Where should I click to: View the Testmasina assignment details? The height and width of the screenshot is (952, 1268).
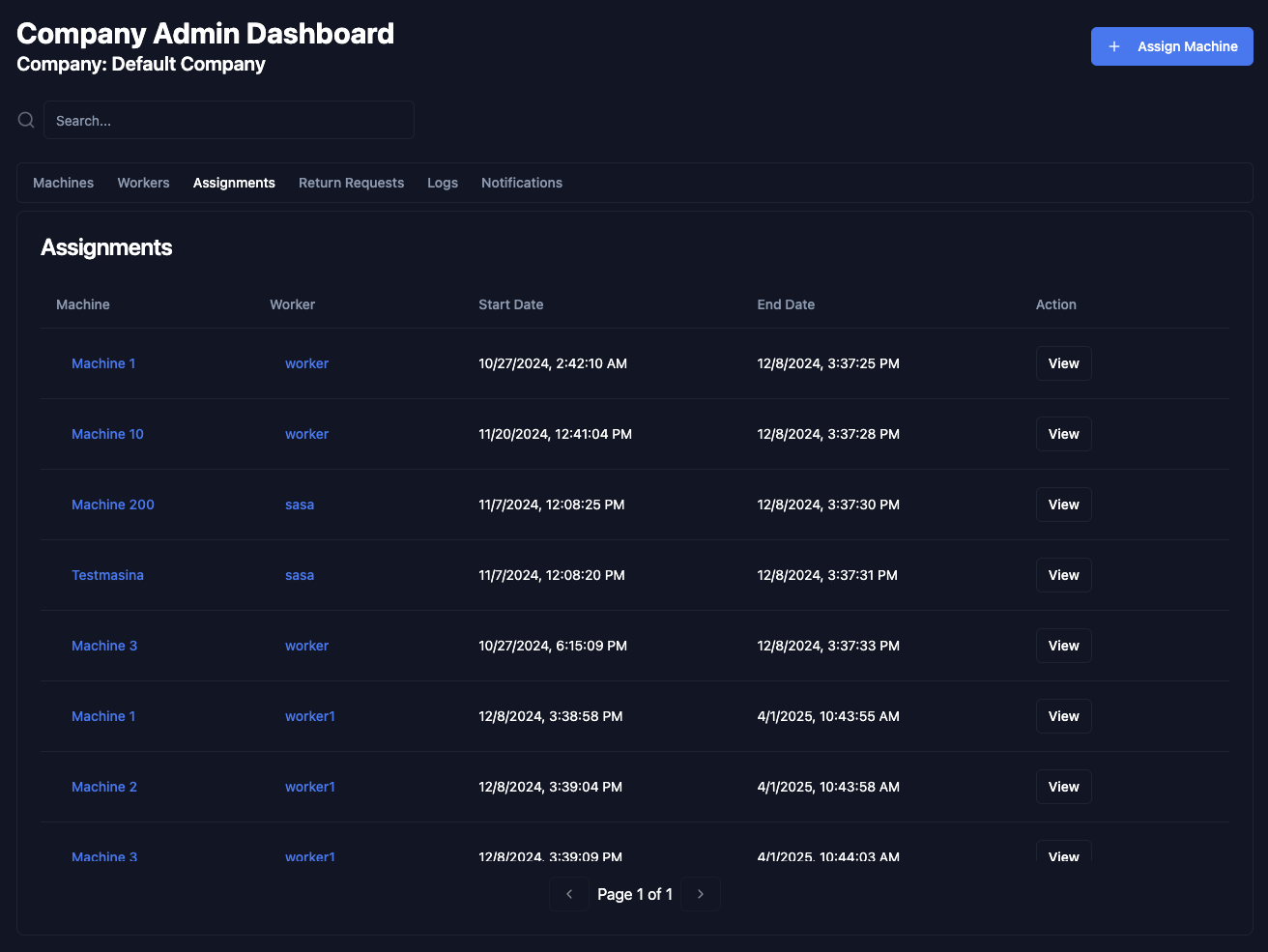[x=1063, y=574]
